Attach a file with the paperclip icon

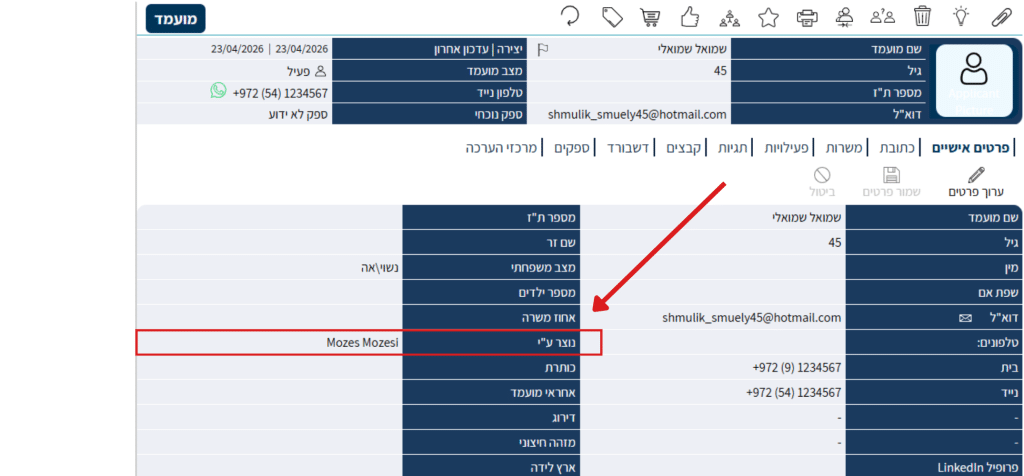tap(1000, 16)
